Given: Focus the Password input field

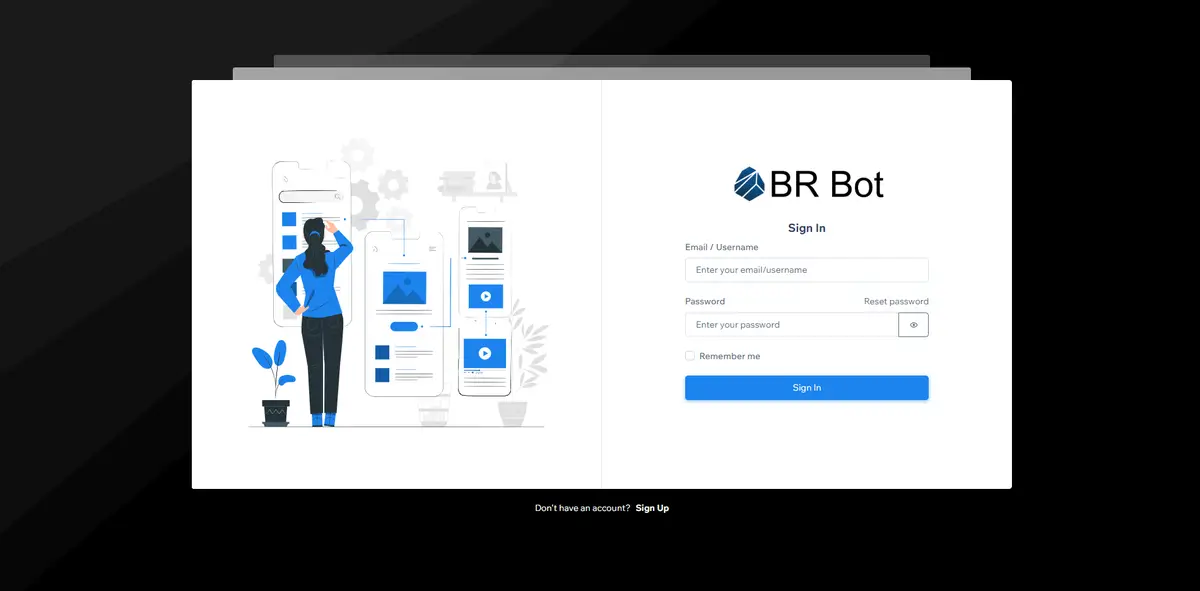Looking at the screenshot, I should coord(791,325).
